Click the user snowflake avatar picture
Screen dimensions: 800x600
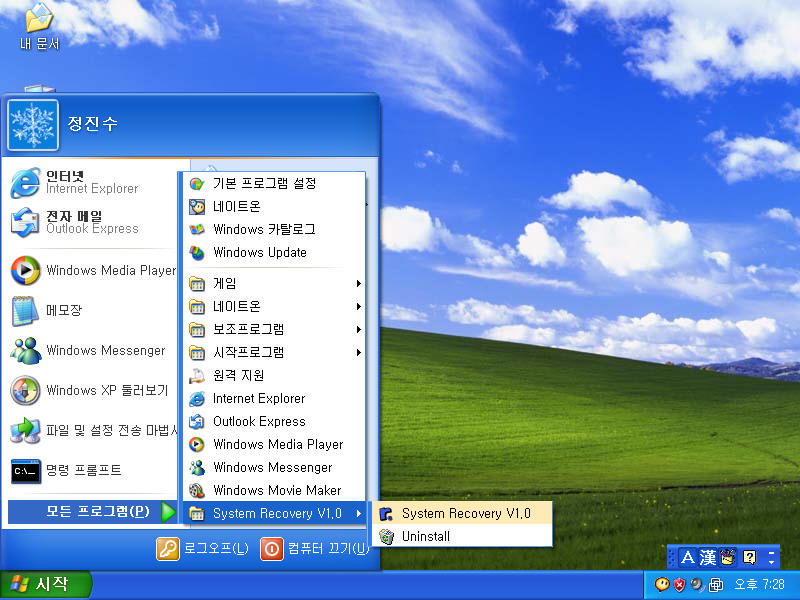click(33, 125)
